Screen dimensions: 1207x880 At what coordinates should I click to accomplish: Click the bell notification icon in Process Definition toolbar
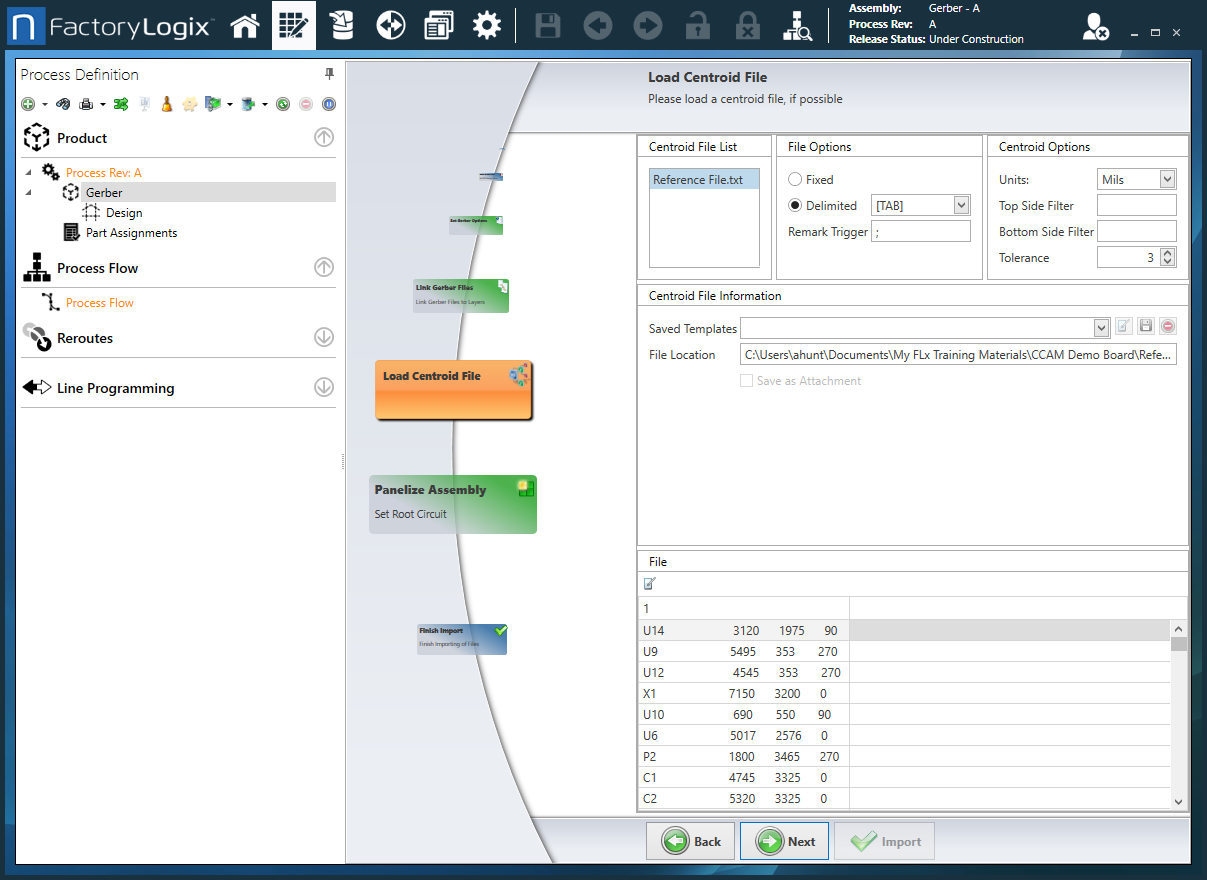pyautogui.click(x=166, y=103)
